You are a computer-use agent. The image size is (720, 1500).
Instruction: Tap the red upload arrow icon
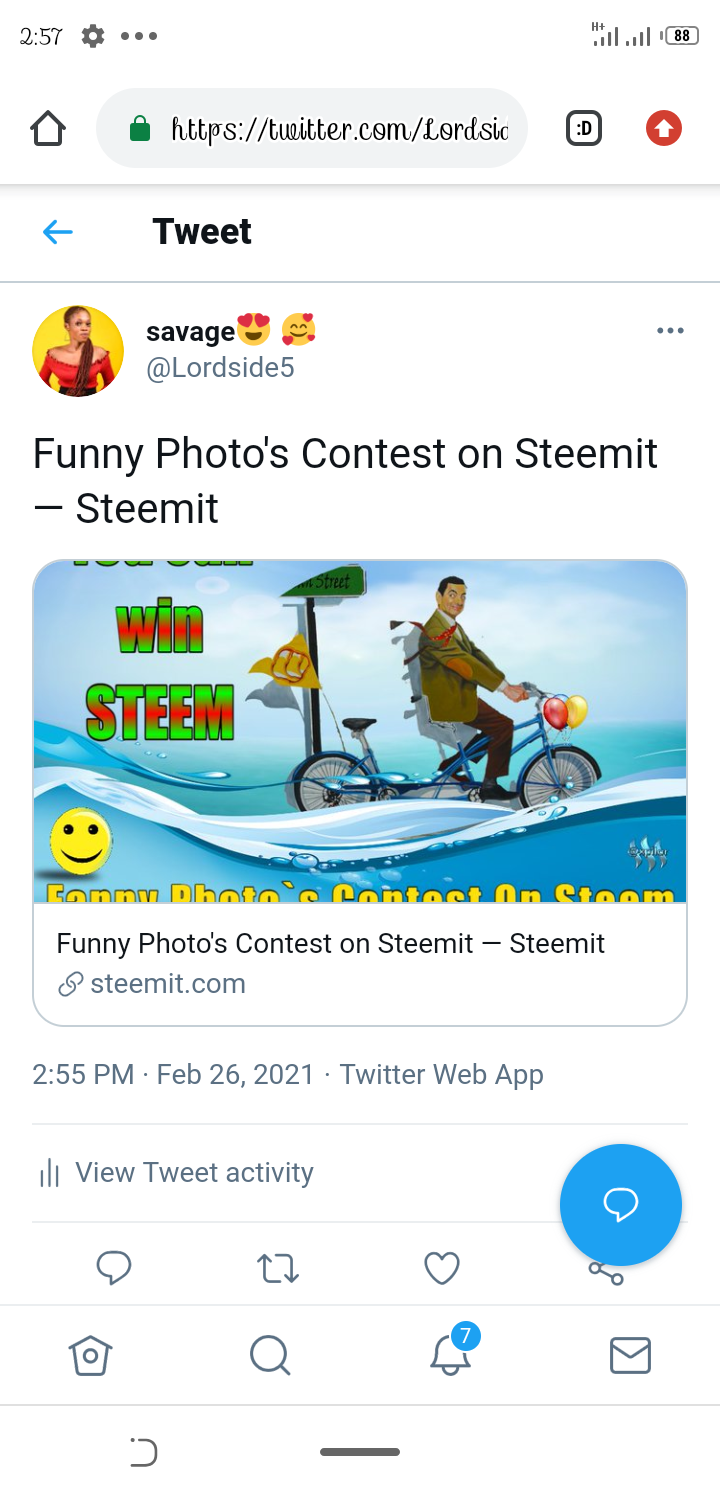click(x=663, y=128)
